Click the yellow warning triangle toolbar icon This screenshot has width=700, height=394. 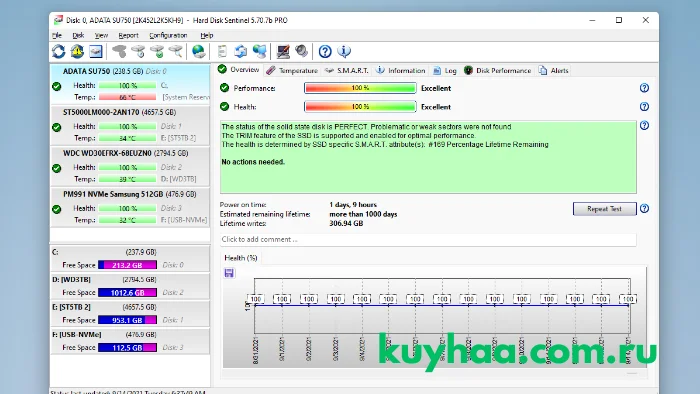(x=77, y=52)
